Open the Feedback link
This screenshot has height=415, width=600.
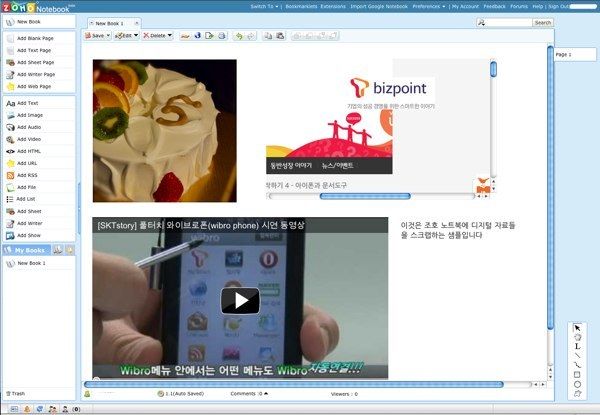[x=494, y=7]
